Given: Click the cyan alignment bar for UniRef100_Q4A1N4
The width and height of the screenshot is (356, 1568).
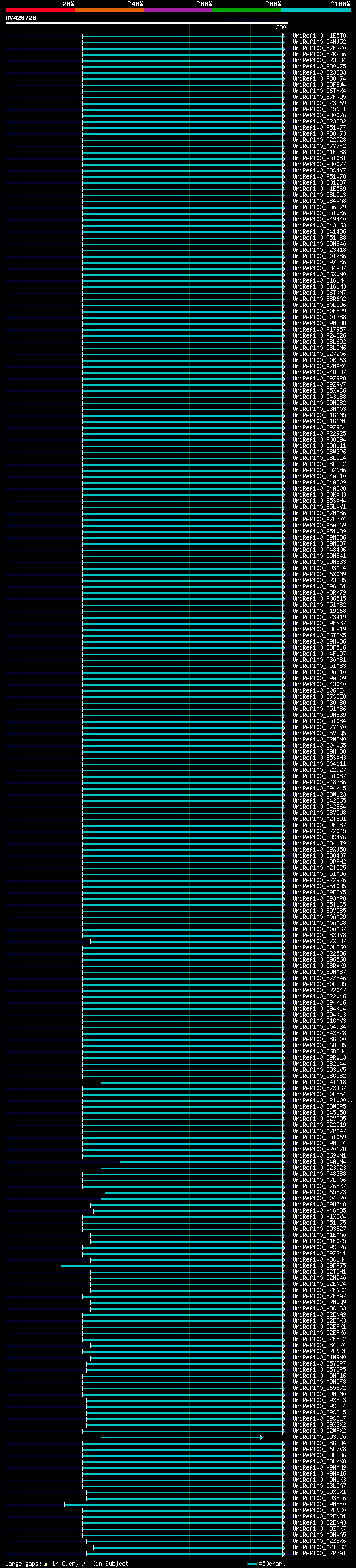Looking at the screenshot, I should (202, 1162).
